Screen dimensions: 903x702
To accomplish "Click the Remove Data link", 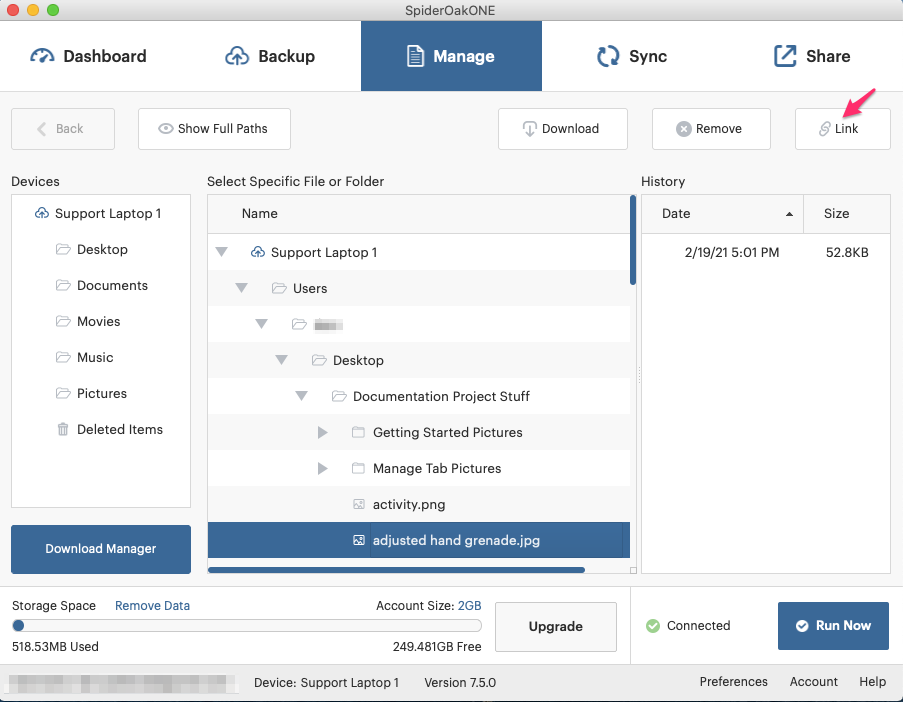I will click(x=152, y=606).
